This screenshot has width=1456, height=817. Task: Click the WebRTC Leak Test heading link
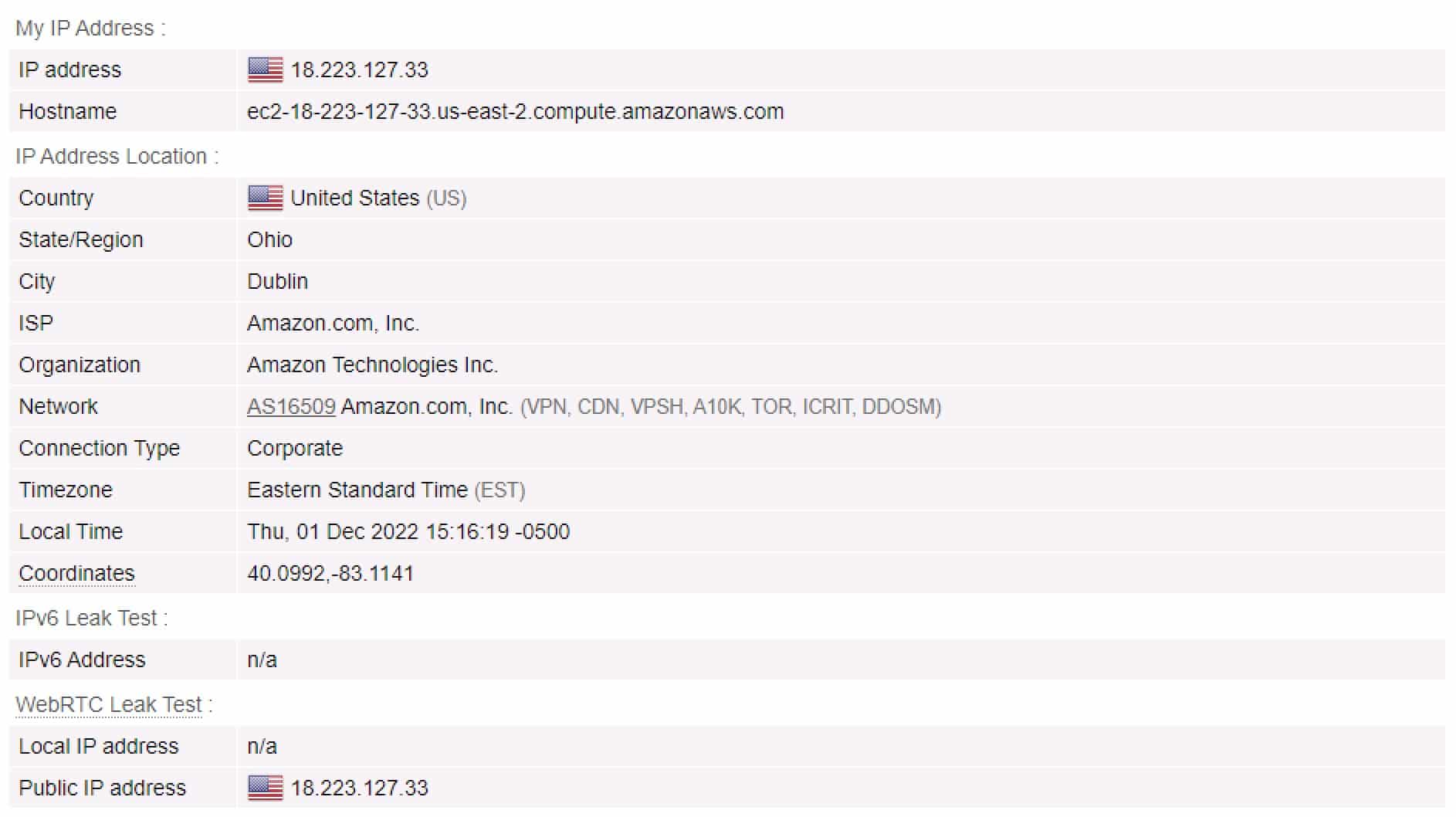(x=109, y=705)
